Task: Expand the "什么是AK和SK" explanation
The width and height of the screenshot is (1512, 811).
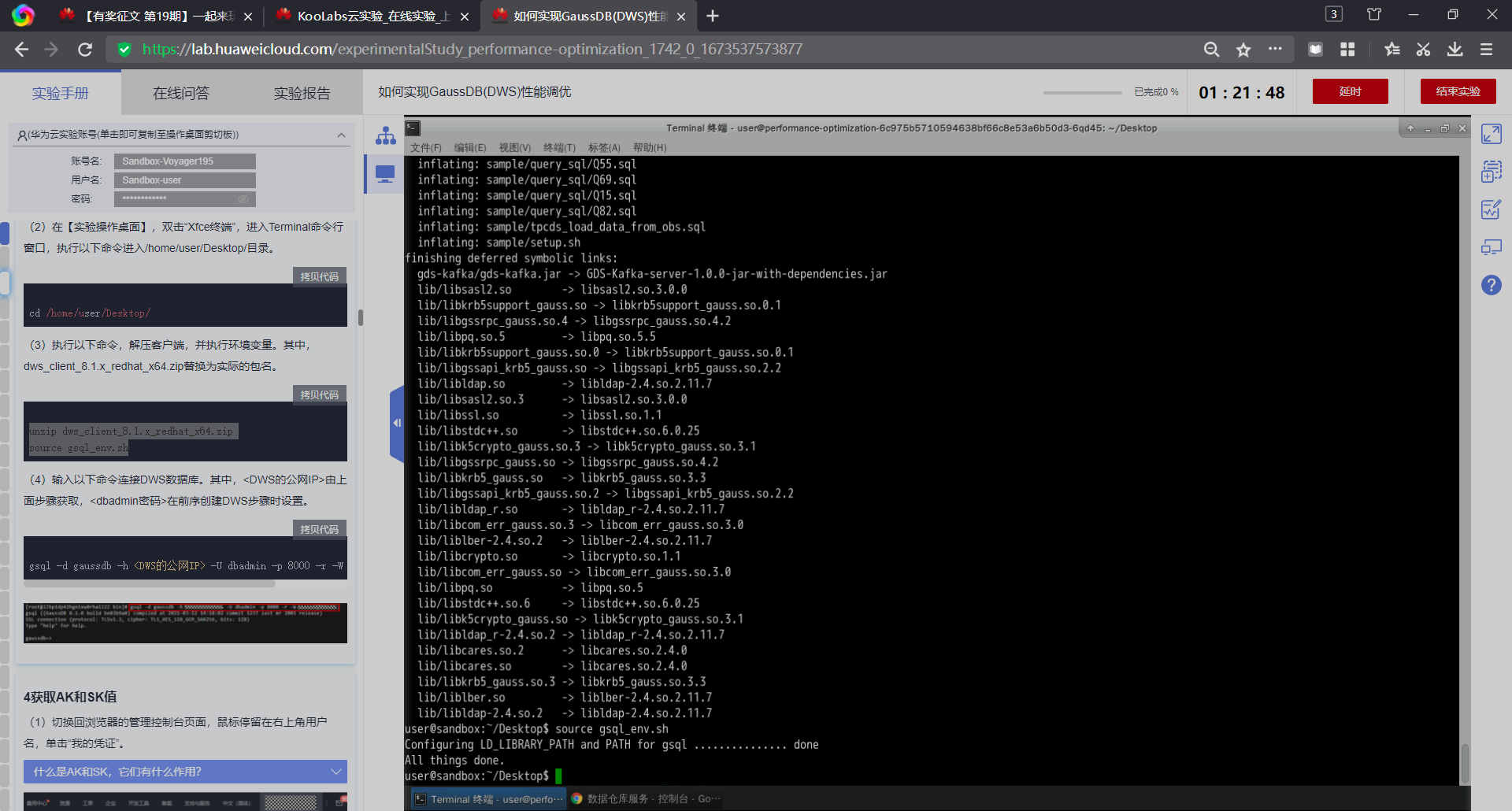Action: [185, 772]
